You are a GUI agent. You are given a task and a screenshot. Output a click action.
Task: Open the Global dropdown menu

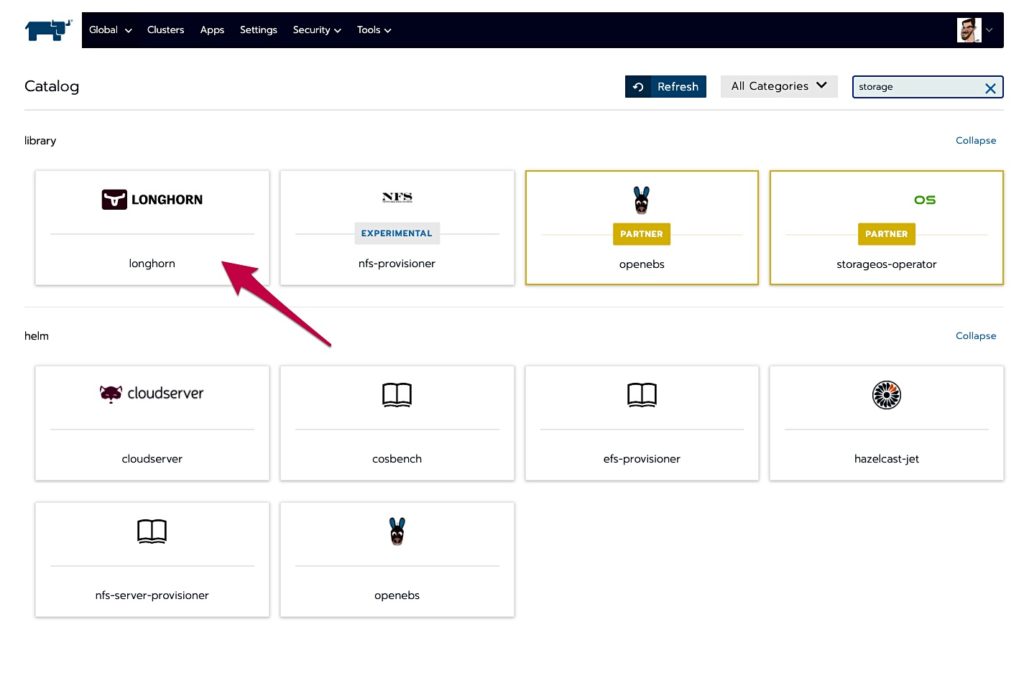click(110, 30)
